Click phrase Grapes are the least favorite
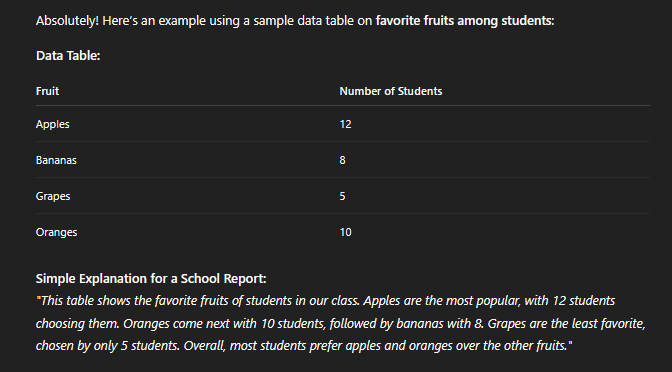Viewport: 672px width, 372px height. 567,323
